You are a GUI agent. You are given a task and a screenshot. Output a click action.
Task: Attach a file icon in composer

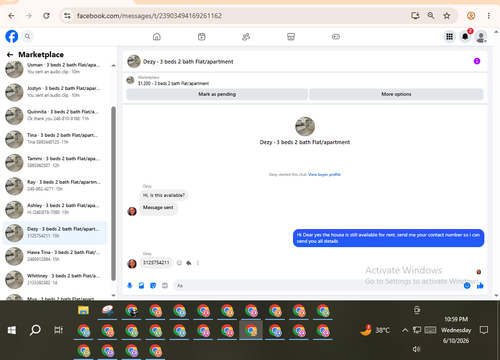tap(141, 286)
